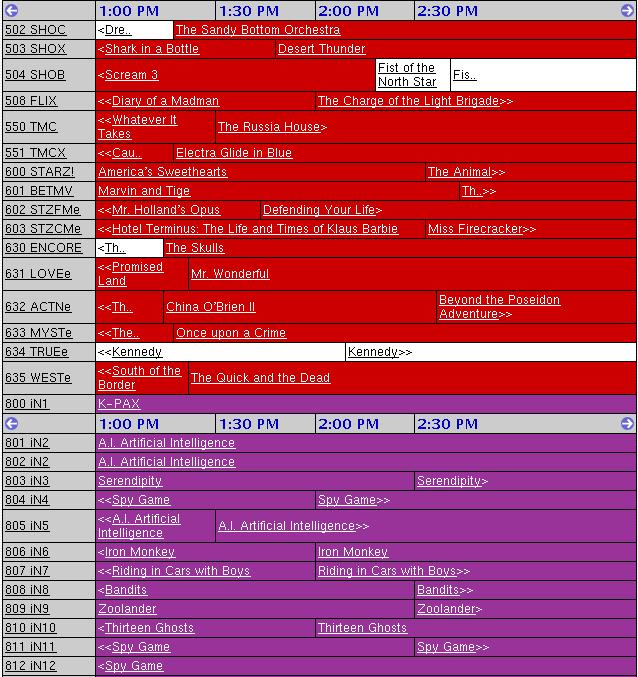Select the 1:00 PM Zoolander showing
The width and height of the screenshot is (638, 677).
pos(127,608)
